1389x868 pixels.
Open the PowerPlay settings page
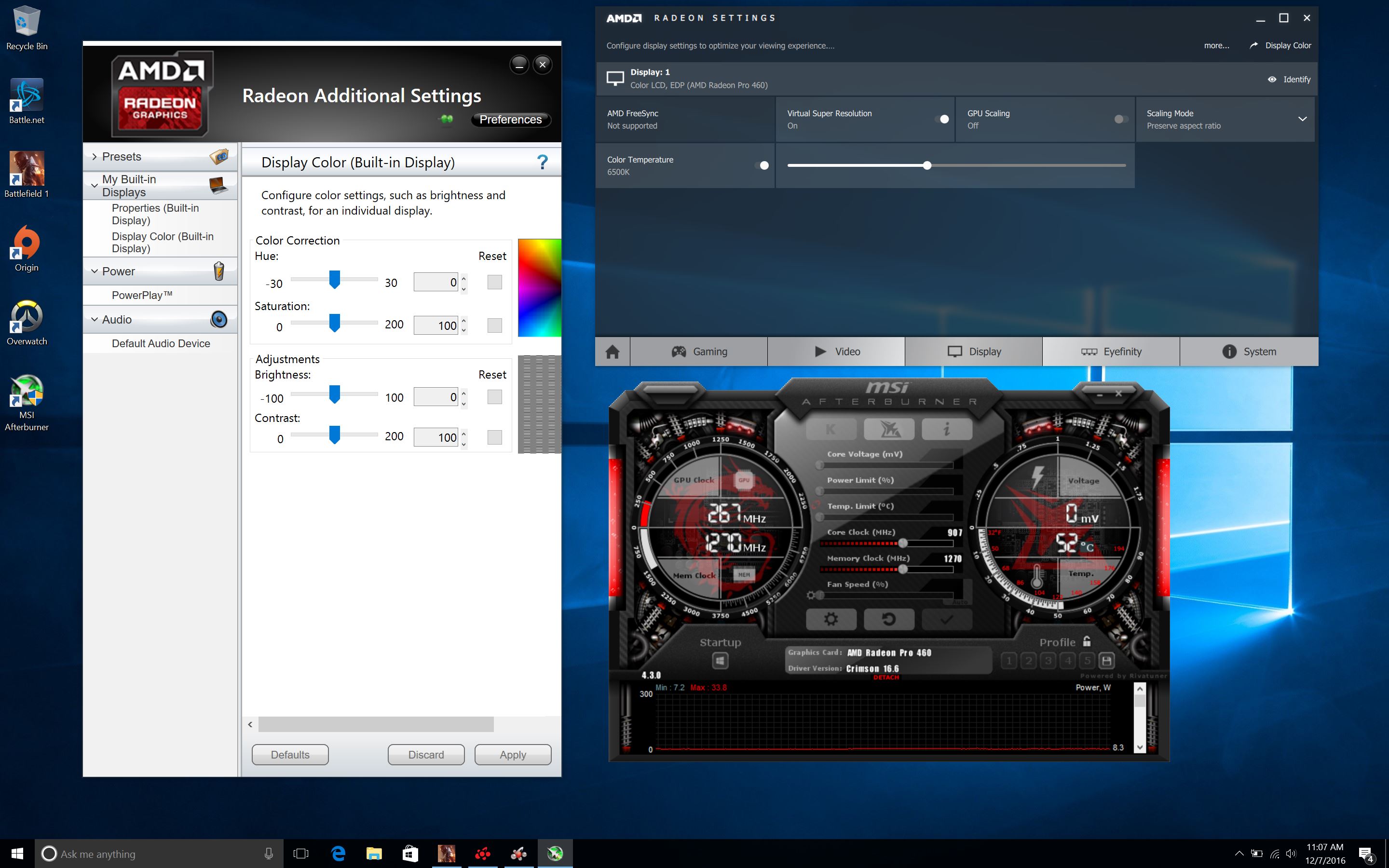click(x=142, y=295)
